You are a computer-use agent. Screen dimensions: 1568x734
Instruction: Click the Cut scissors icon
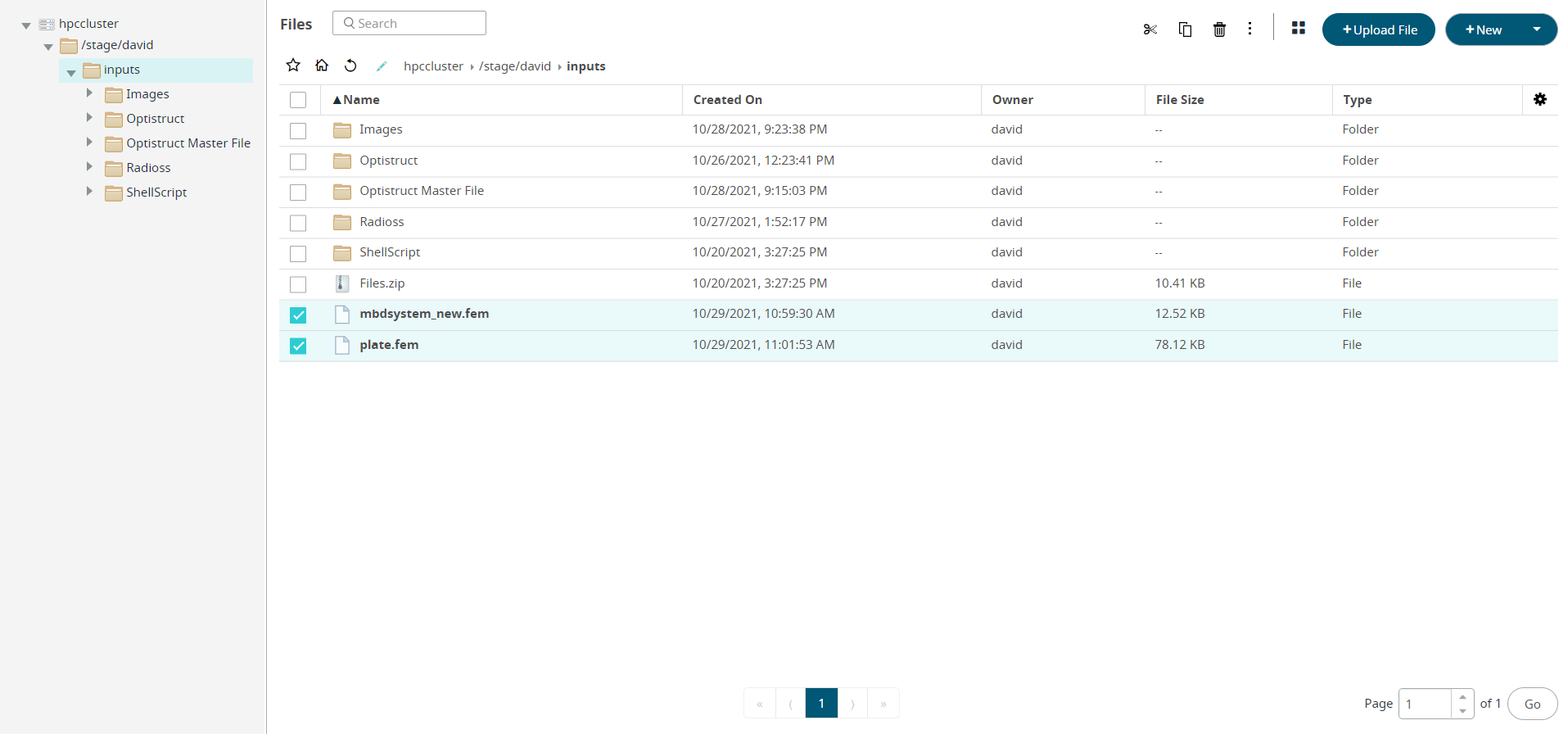pyautogui.click(x=1150, y=29)
